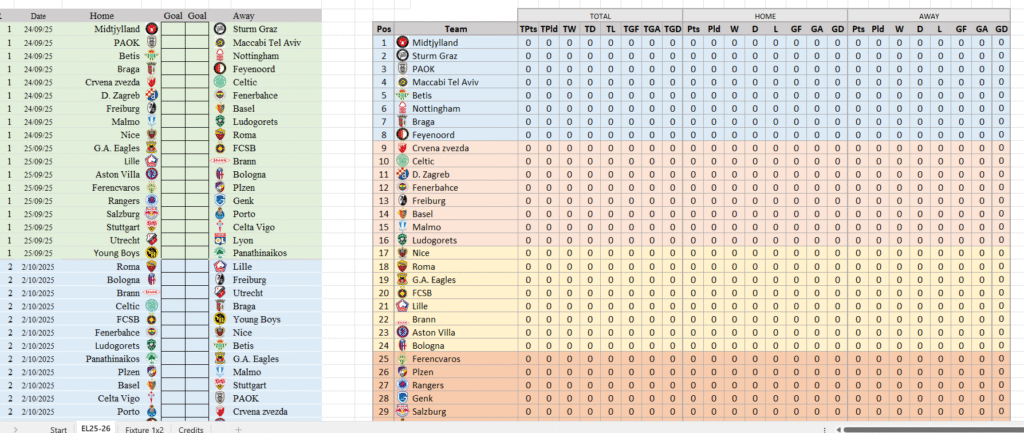Switch to the Start sheet tab
Screen dimensions: 1024x433
[x=58, y=428]
